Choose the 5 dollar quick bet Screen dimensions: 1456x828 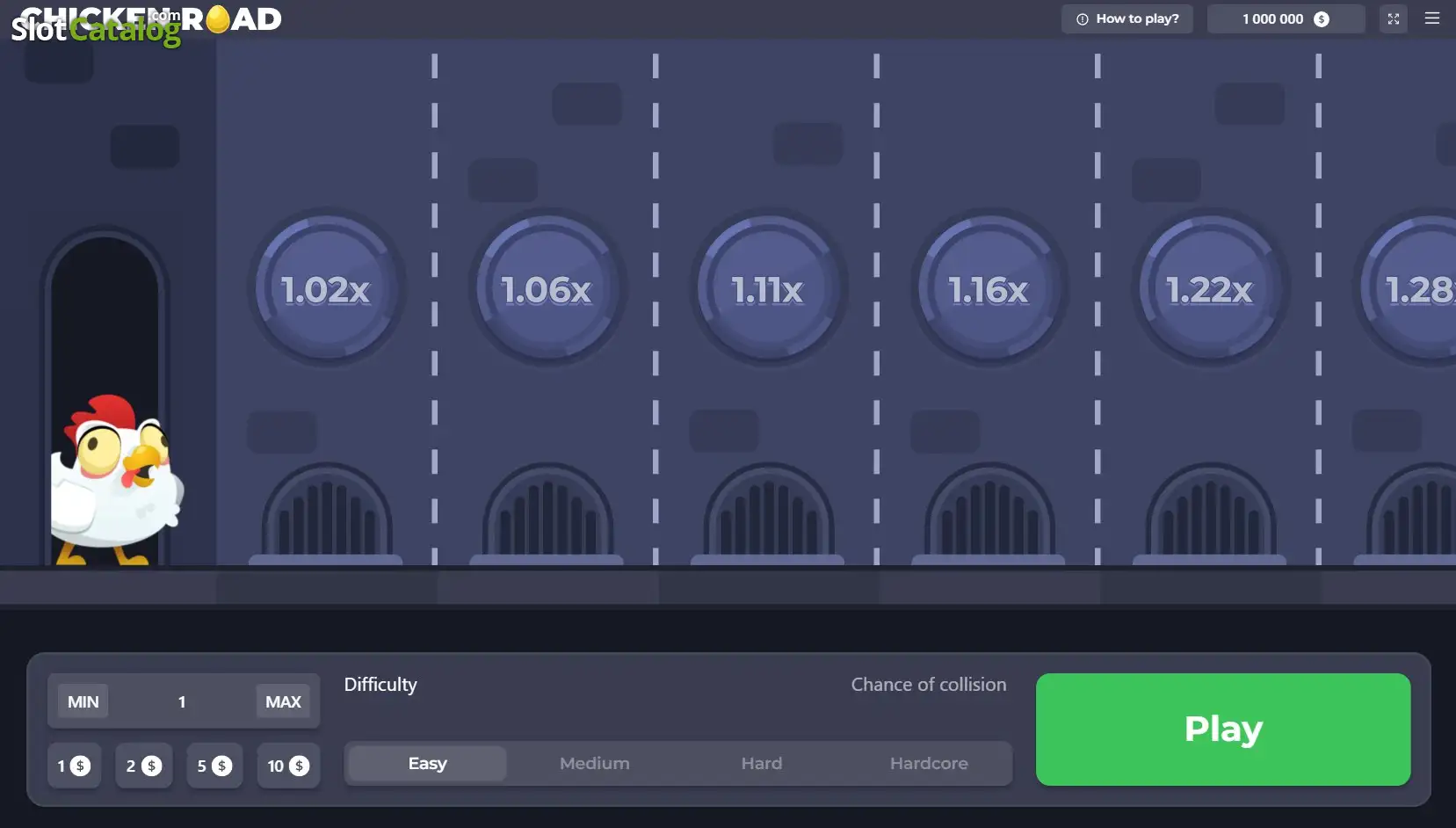[x=214, y=766]
